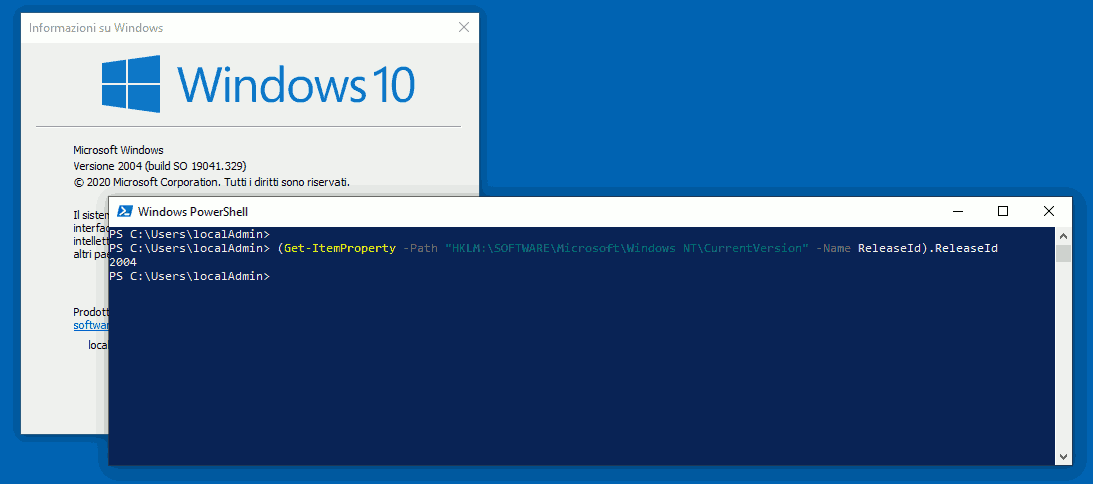Viewport: 1093px width, 484px height.
Task: Minimize the Windows PowerShell window
Action: (959, 211)
